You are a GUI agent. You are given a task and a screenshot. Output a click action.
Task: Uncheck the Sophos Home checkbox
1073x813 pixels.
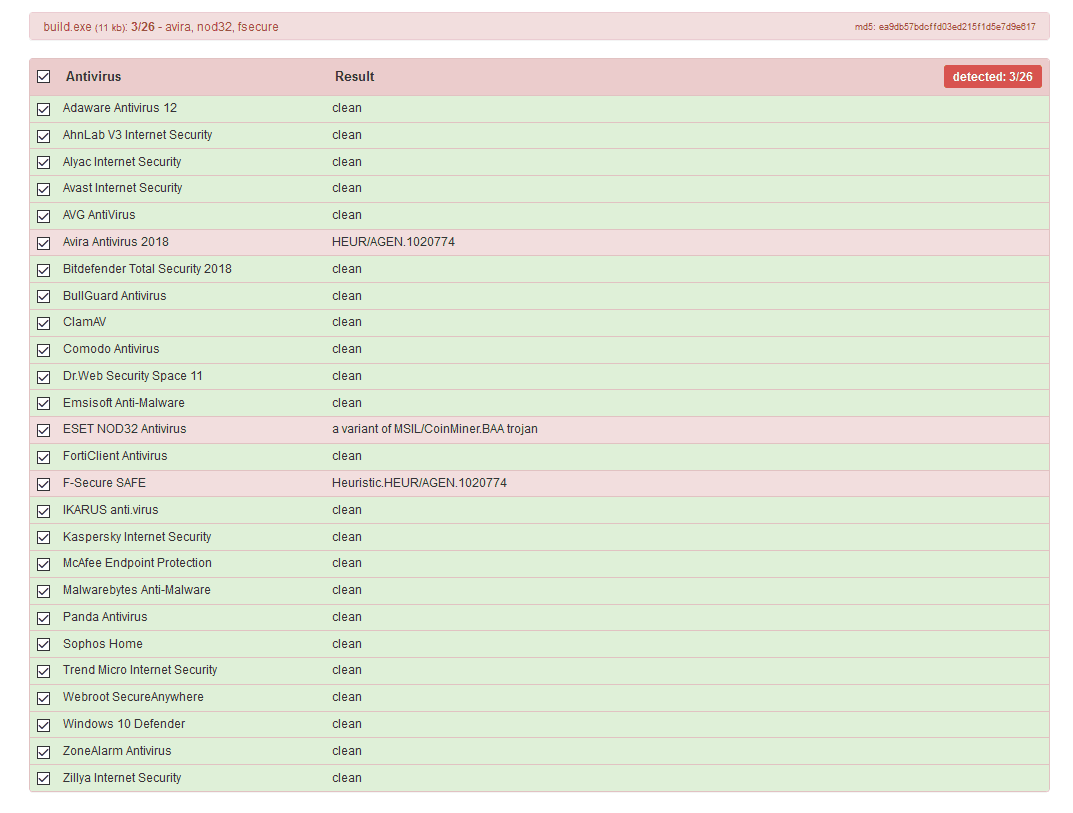pos(44,645)
